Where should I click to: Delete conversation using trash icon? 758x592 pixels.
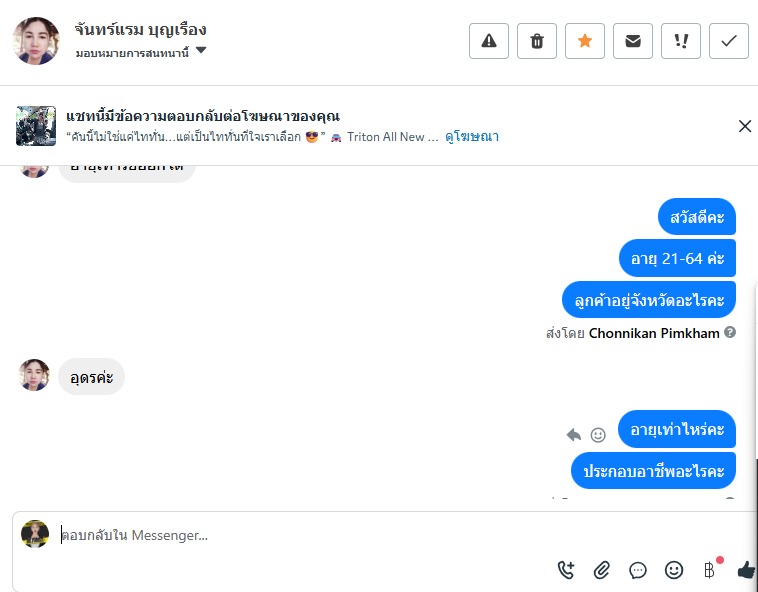click(537, 41)
